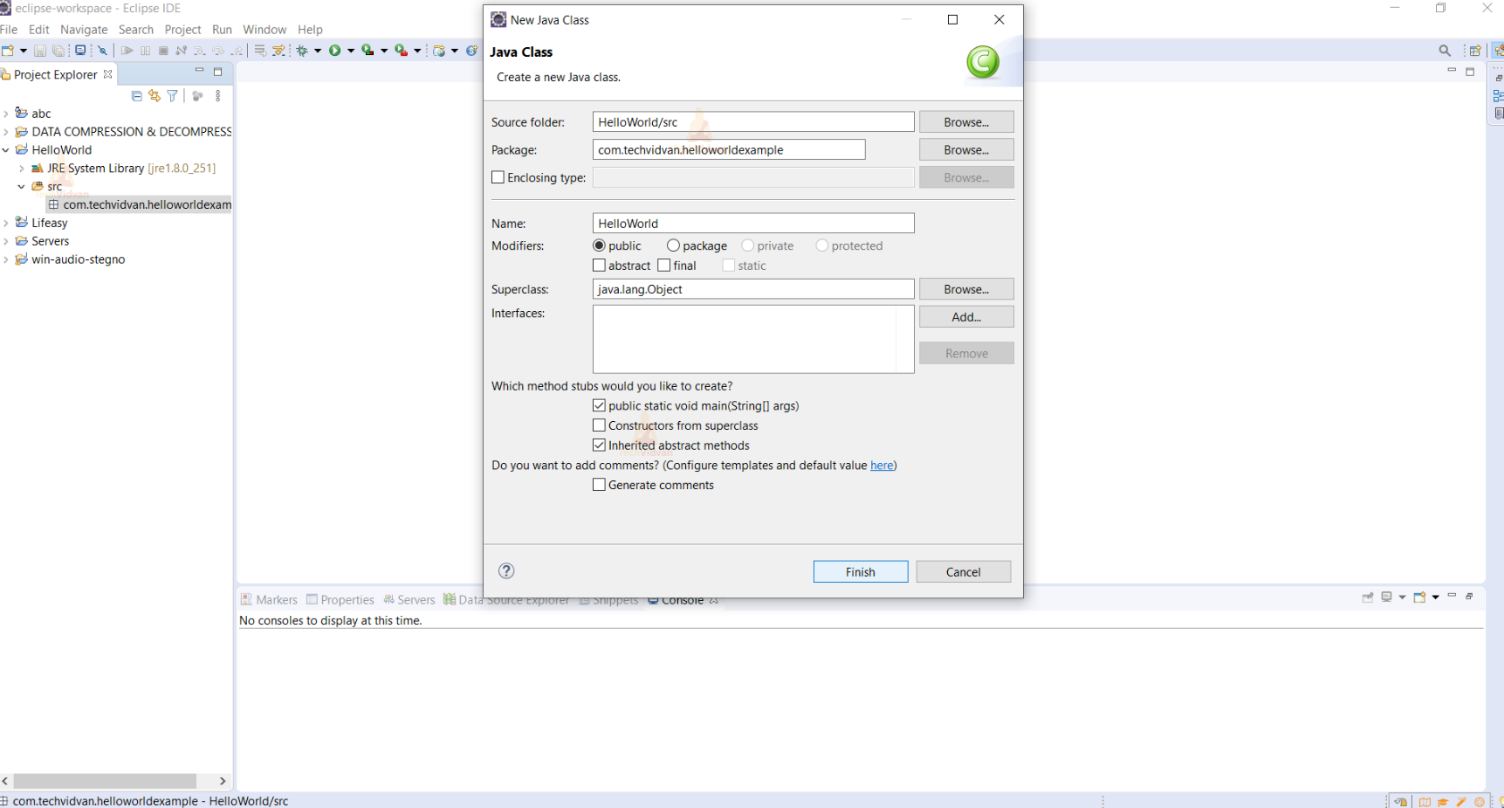Click the Coverage run icon
The image size is (1504, 808).
click(x=367, y=50)
